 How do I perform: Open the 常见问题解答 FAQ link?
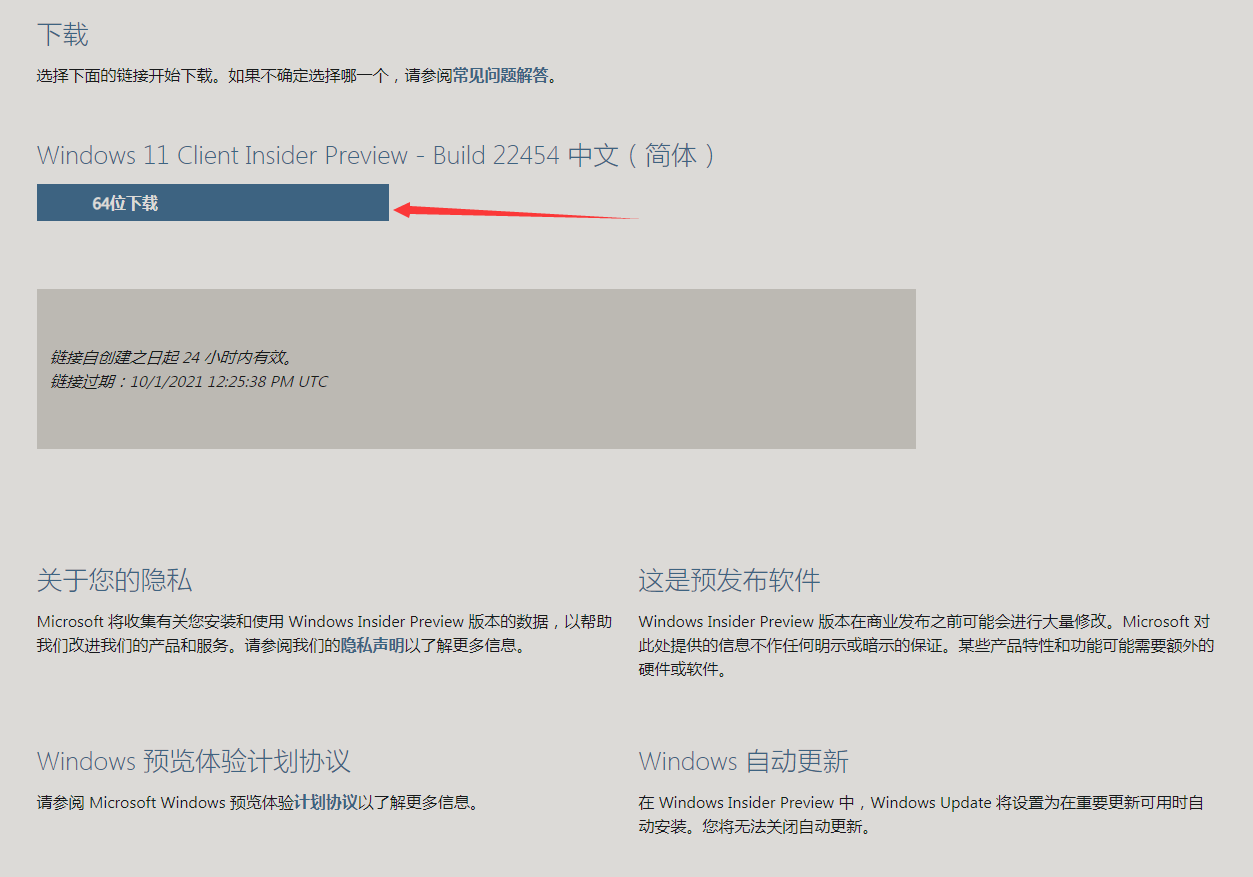coord(500,75)
